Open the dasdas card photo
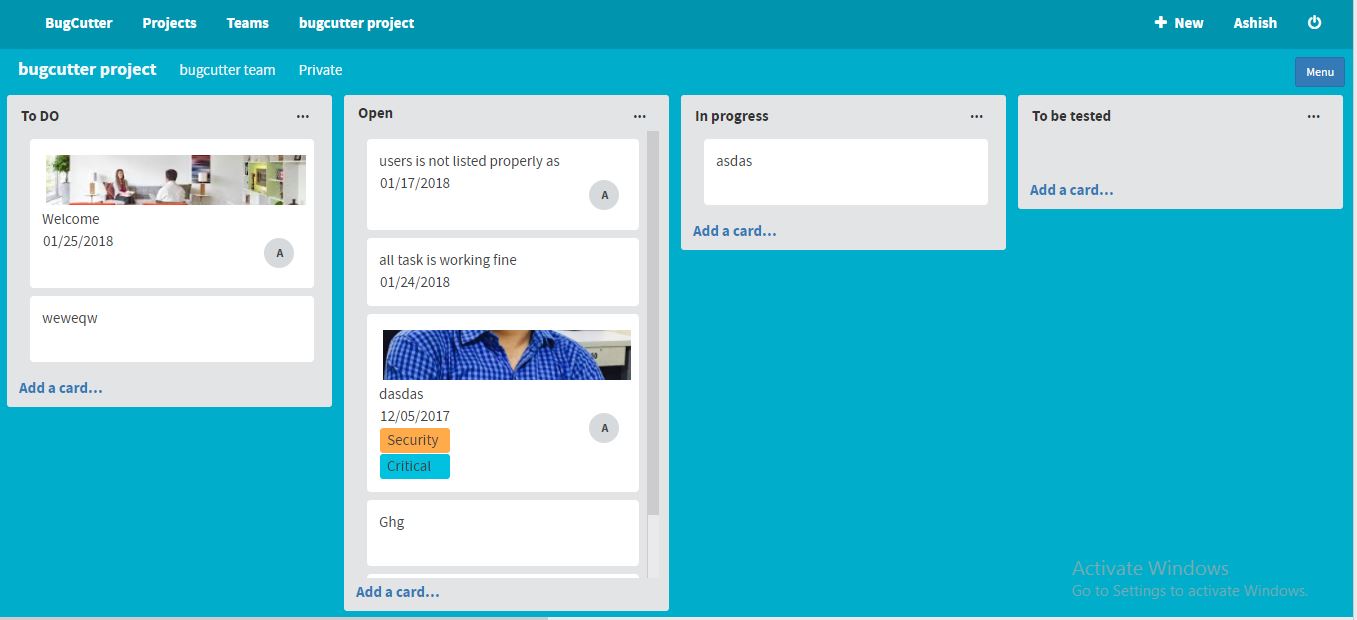 click(x=507, y=355)
